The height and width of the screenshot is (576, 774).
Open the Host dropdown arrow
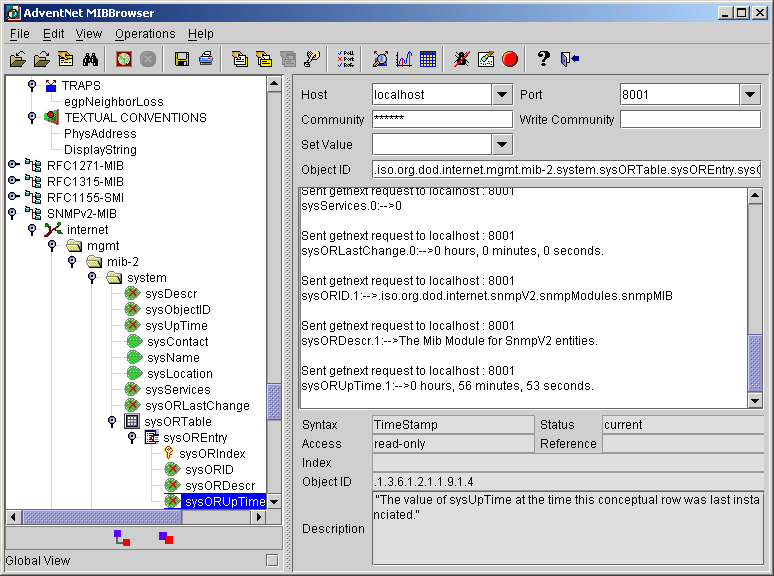coord(502,94)
